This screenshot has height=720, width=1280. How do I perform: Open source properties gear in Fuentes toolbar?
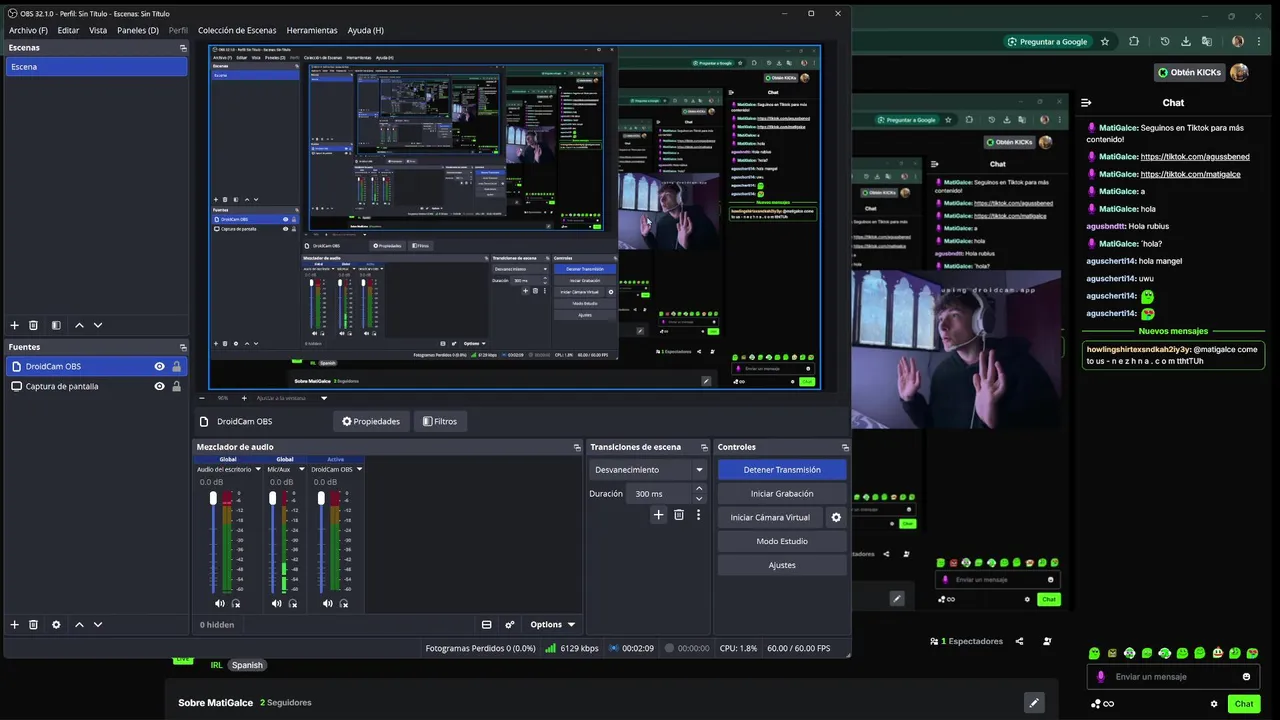coord(56,624)
